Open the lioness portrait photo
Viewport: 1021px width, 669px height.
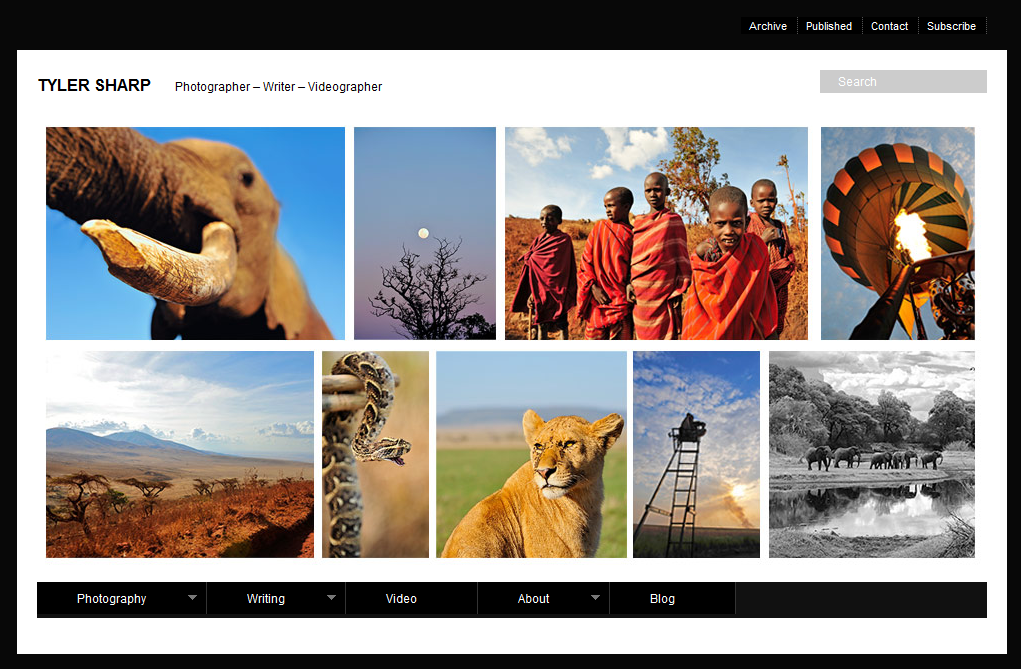[x=531, y=455]
